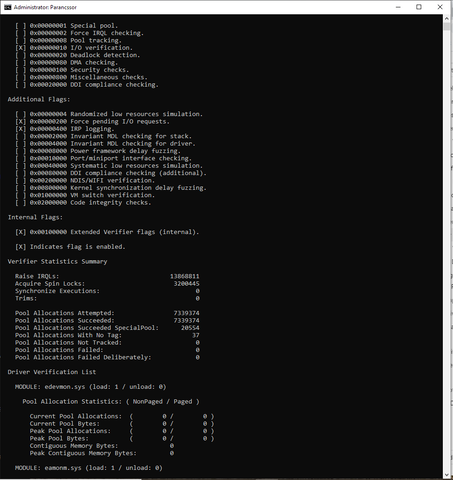Click 'Port/miniport interface checking.' text
The width and height of the screenshot is (453, 480).
(131, 158)
